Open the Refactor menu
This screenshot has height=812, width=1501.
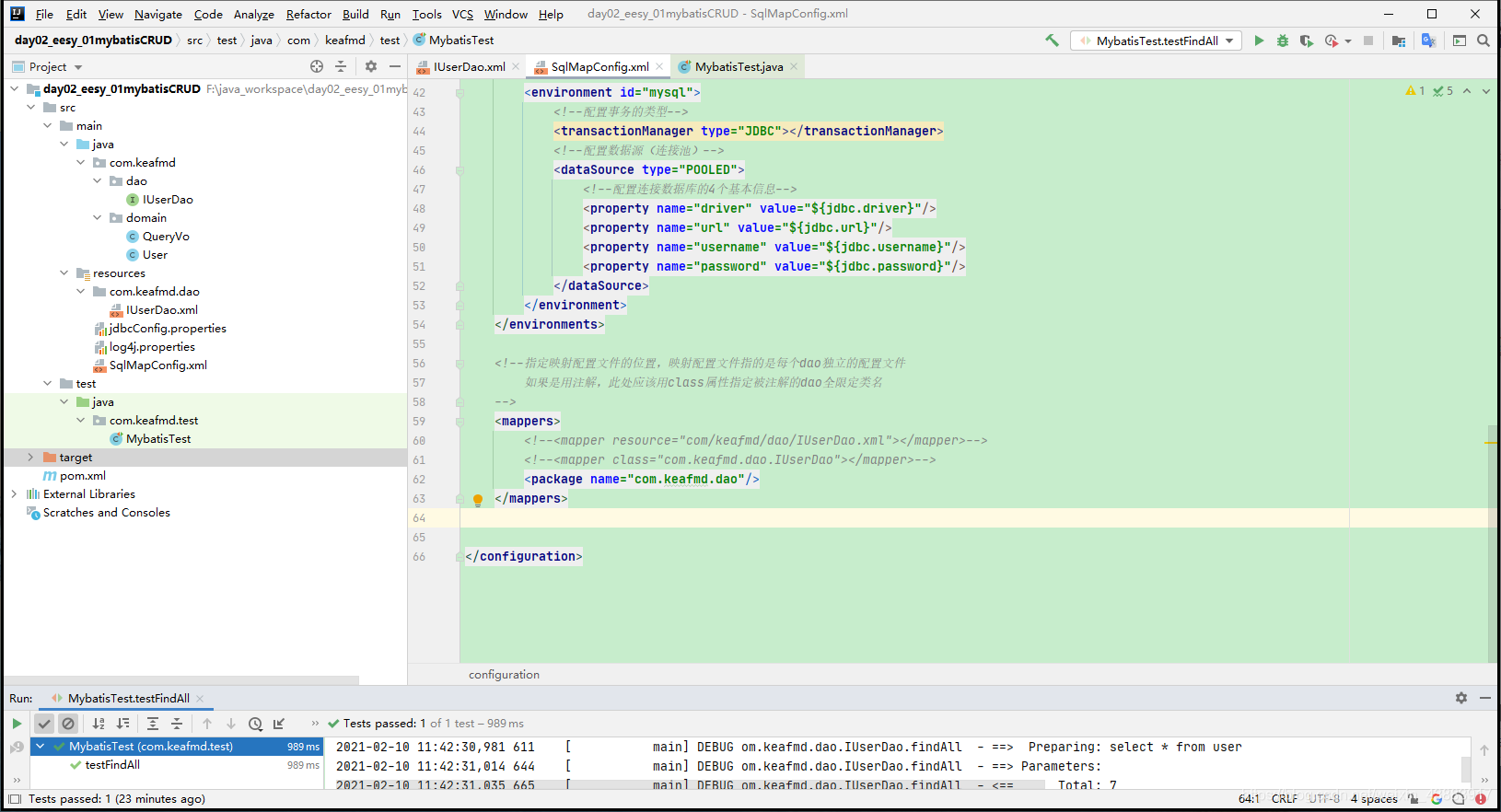coord(308,14)
